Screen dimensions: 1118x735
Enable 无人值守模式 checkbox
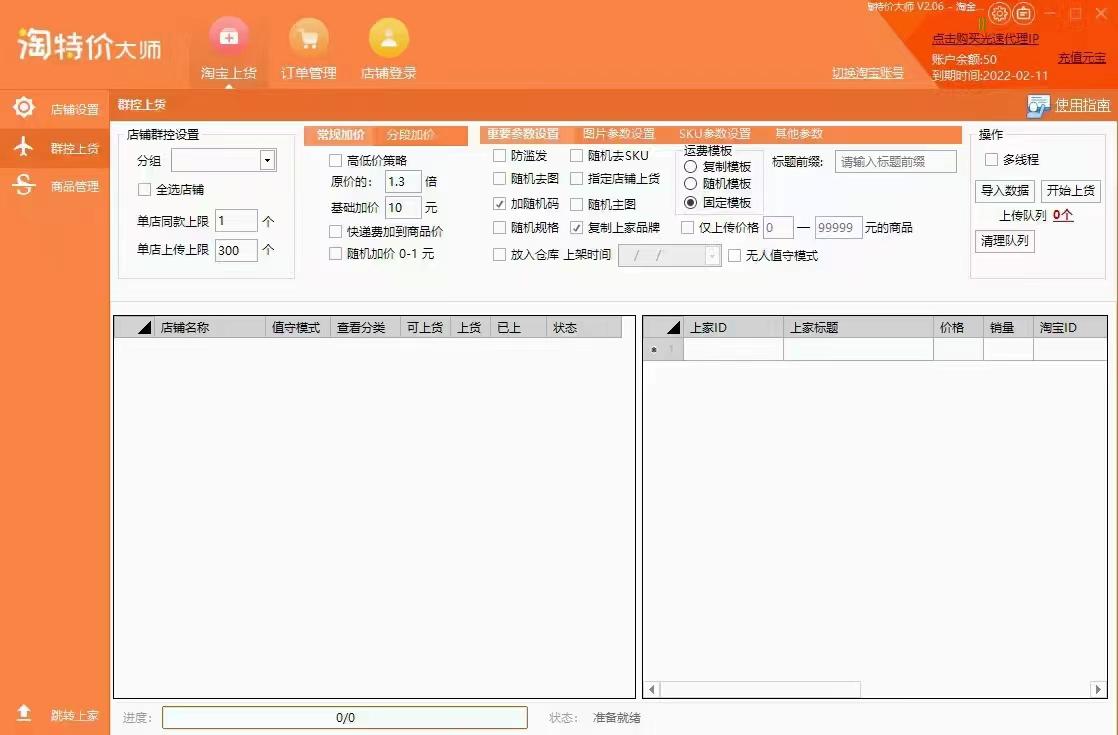[x=734, y=255]
